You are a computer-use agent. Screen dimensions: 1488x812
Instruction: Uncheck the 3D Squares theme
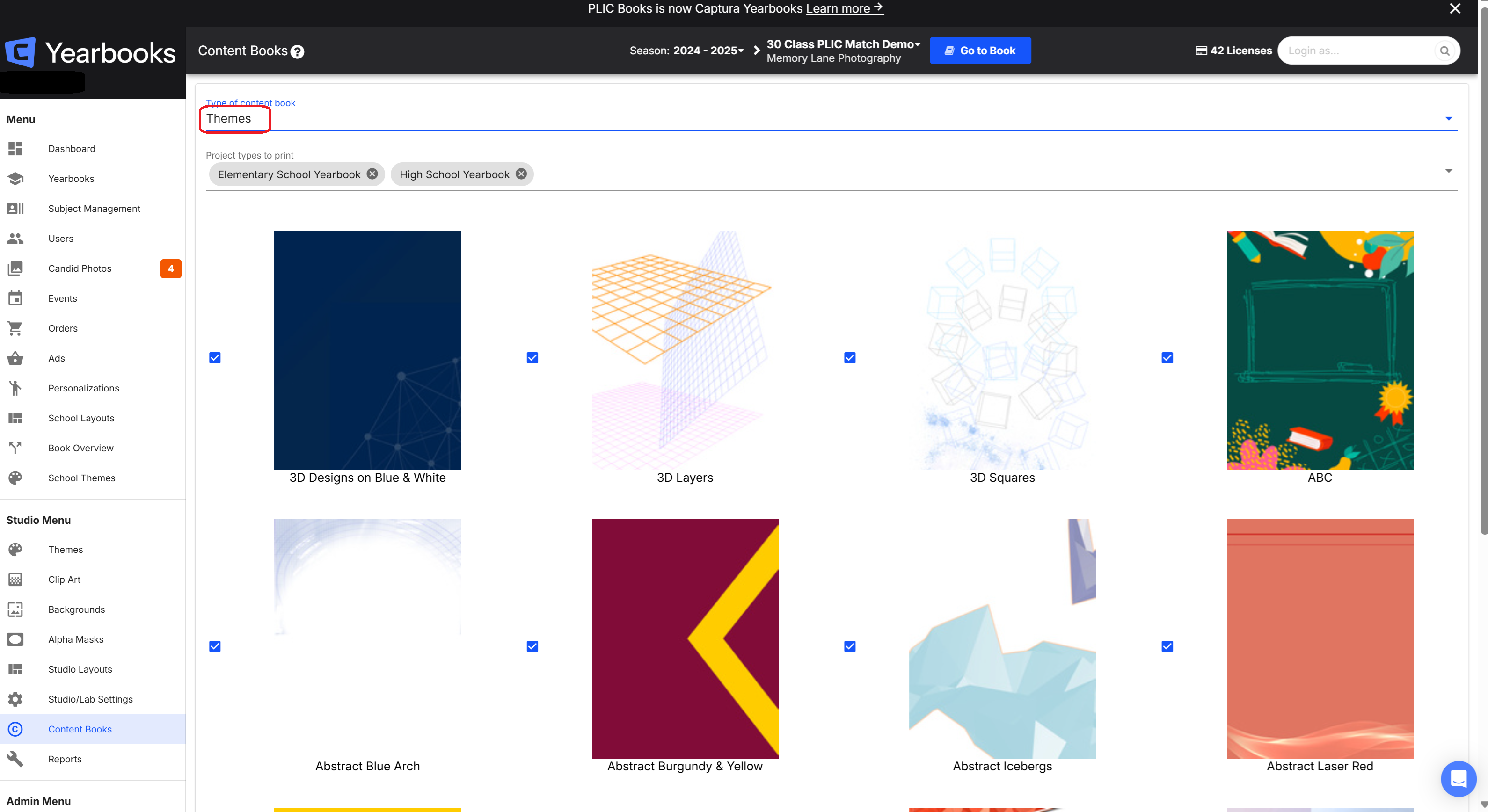[850, 358]
